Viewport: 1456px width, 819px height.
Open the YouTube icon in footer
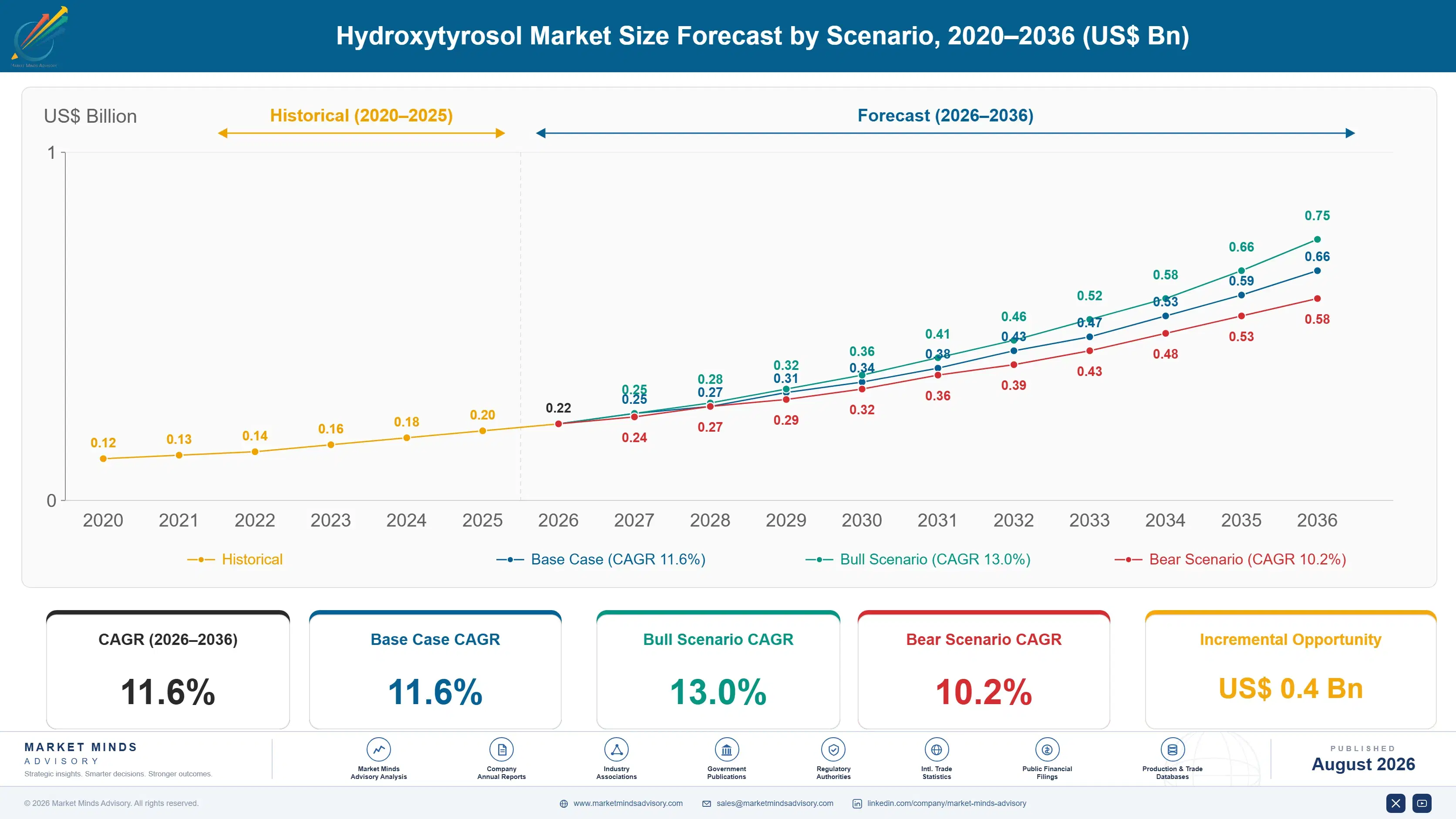coord(1422,803)
